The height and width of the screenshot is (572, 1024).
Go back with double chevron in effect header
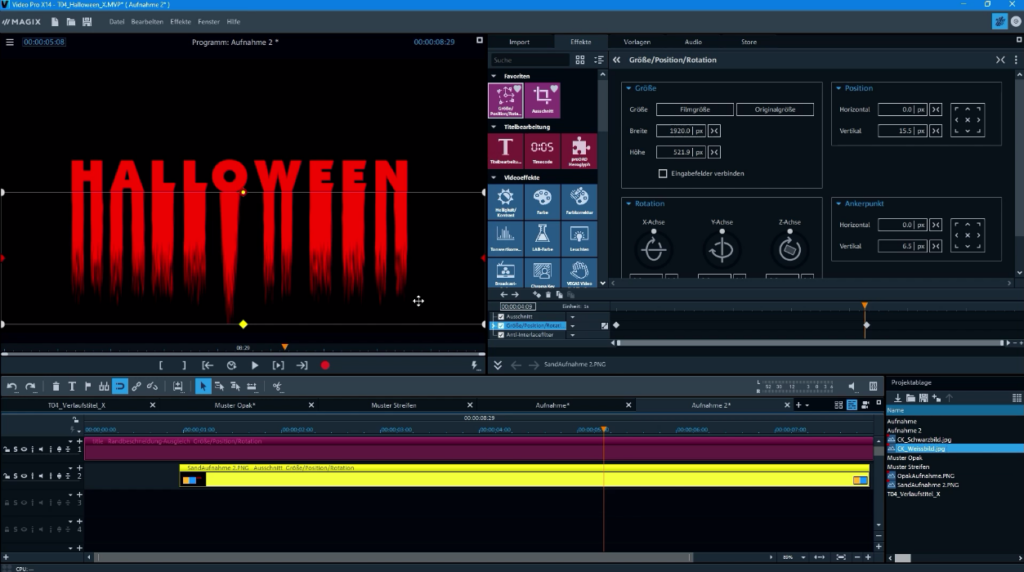tap(616, 59)
